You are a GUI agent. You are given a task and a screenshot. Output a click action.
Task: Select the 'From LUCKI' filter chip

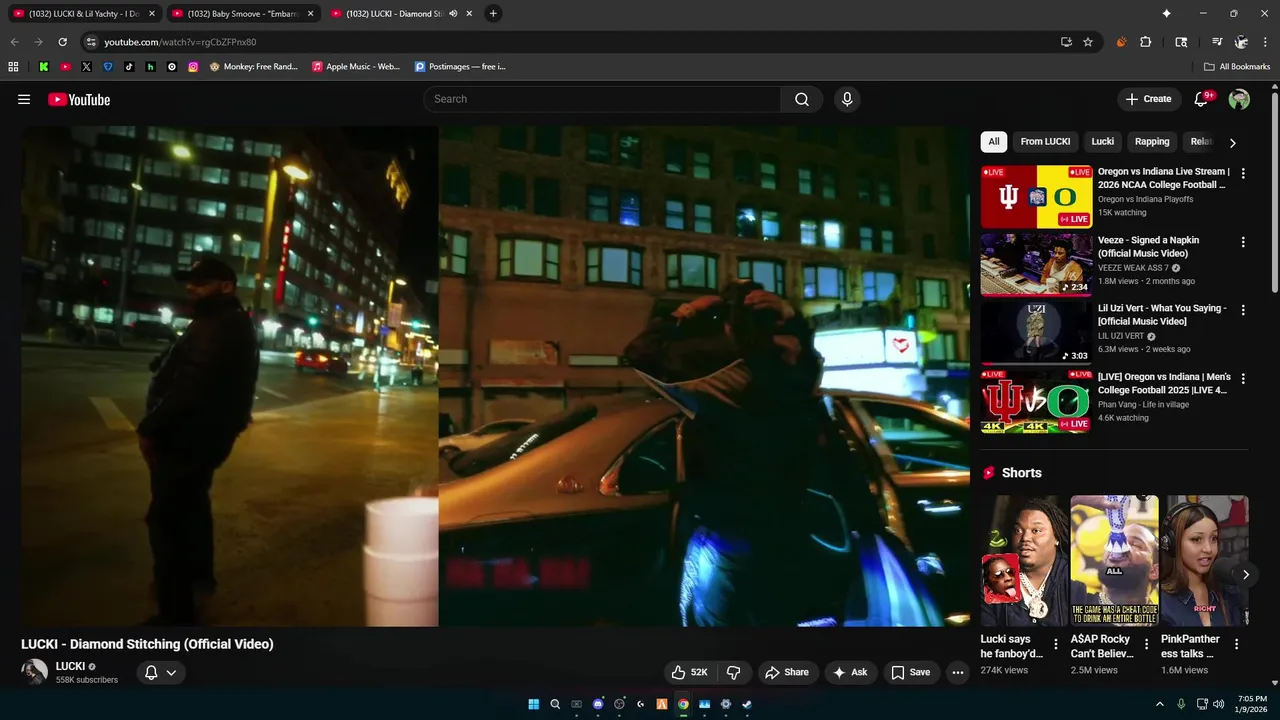[1045, 142]
